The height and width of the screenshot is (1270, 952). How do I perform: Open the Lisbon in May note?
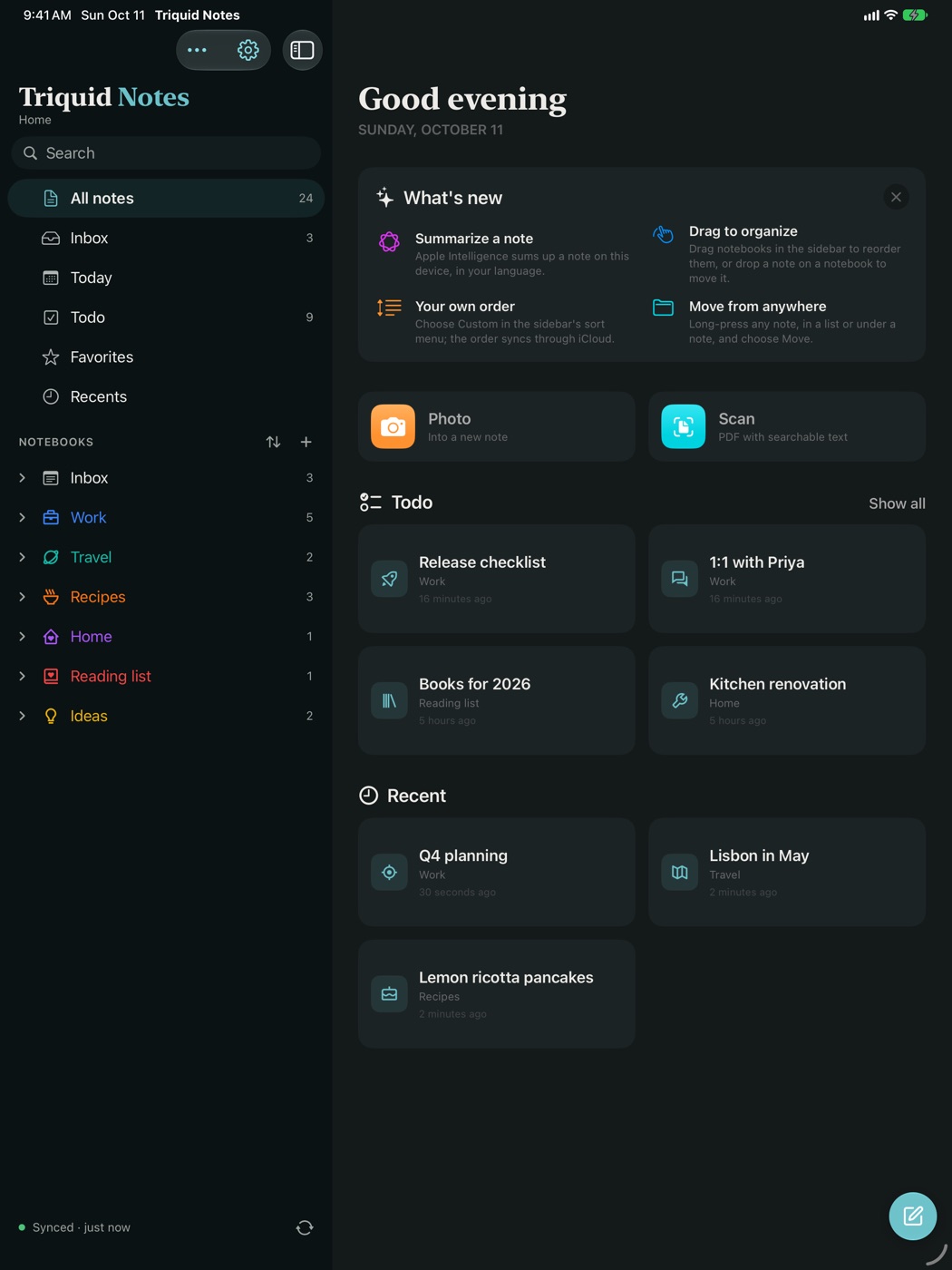coord(786,872)
